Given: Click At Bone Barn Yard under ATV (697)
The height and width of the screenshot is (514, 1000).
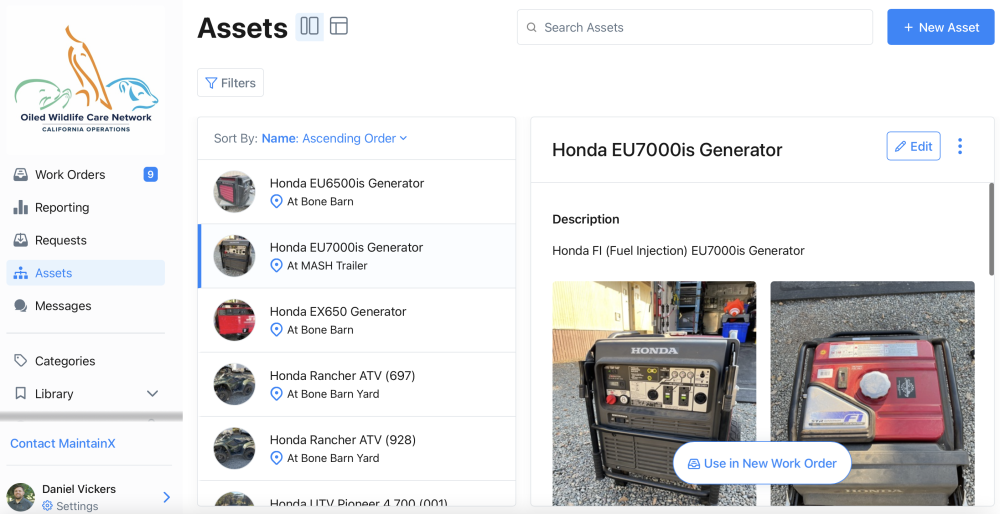Looking at the screenshot, I should (x=333, y=394).
